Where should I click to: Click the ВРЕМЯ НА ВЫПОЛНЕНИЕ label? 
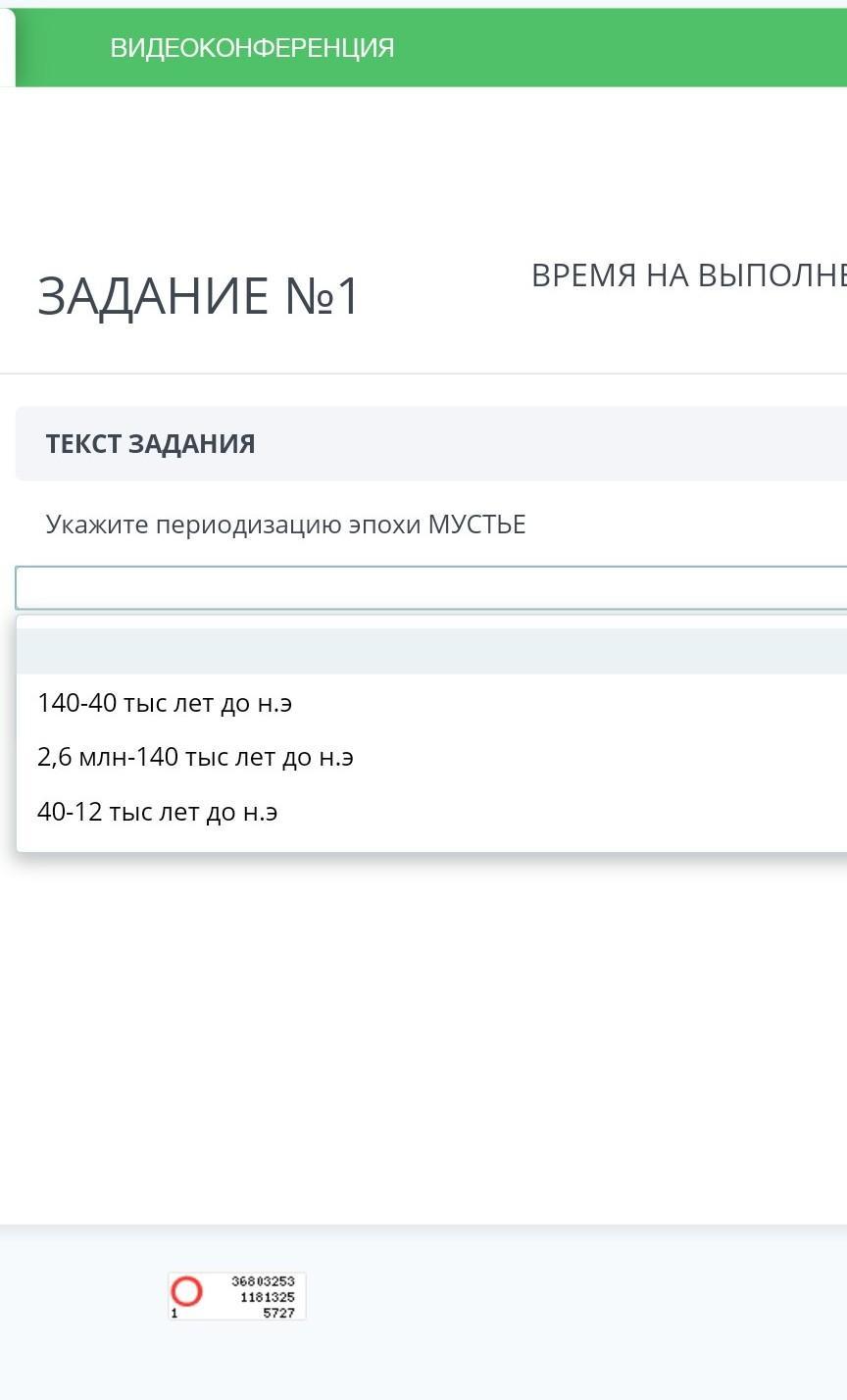(688, 276)
